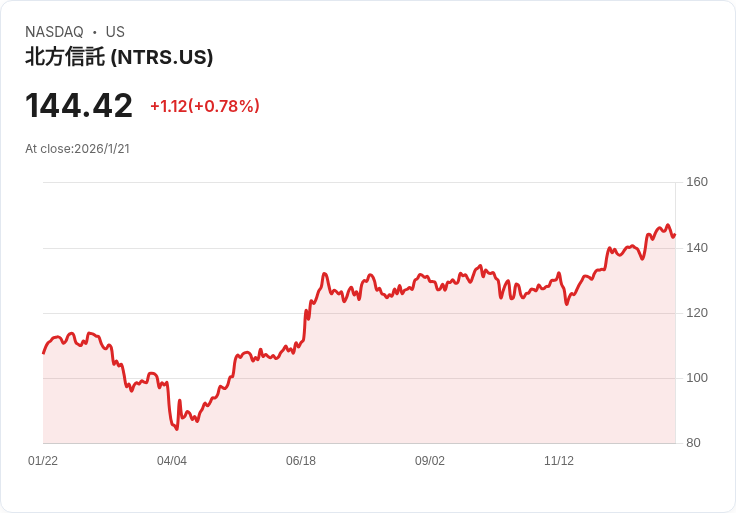Click the 80 y-axis label
This screenshot has height=513, width=736.
(693, 443)
